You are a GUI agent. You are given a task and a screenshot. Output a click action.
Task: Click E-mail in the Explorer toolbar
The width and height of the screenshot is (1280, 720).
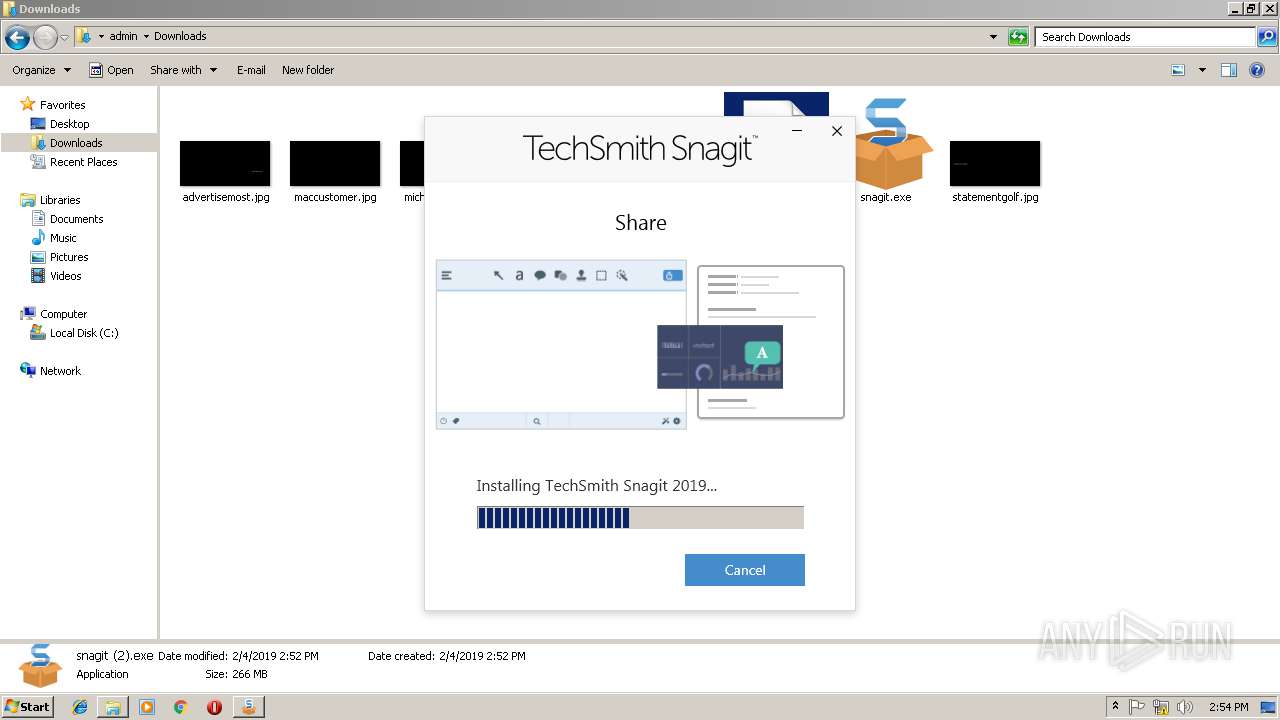click(x=251, y=70)
